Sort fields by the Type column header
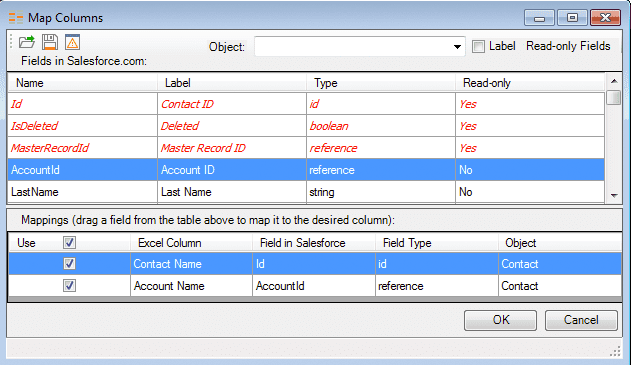 (381, 83)
